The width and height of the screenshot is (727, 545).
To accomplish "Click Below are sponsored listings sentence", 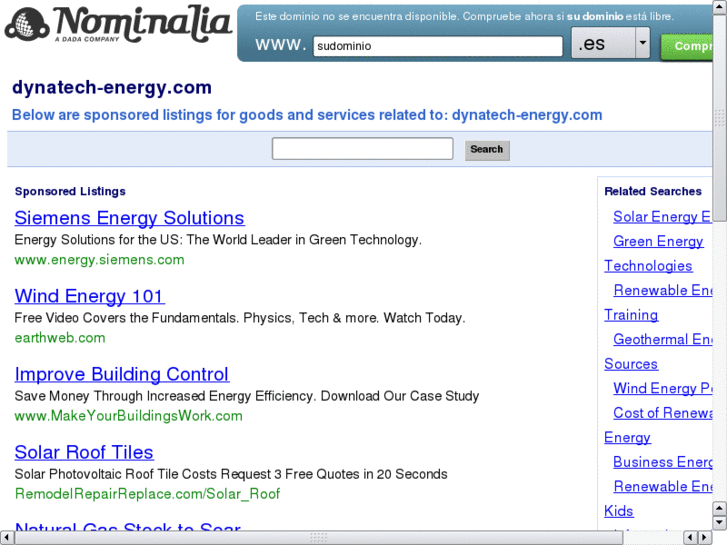I will [x=307, y=115].
